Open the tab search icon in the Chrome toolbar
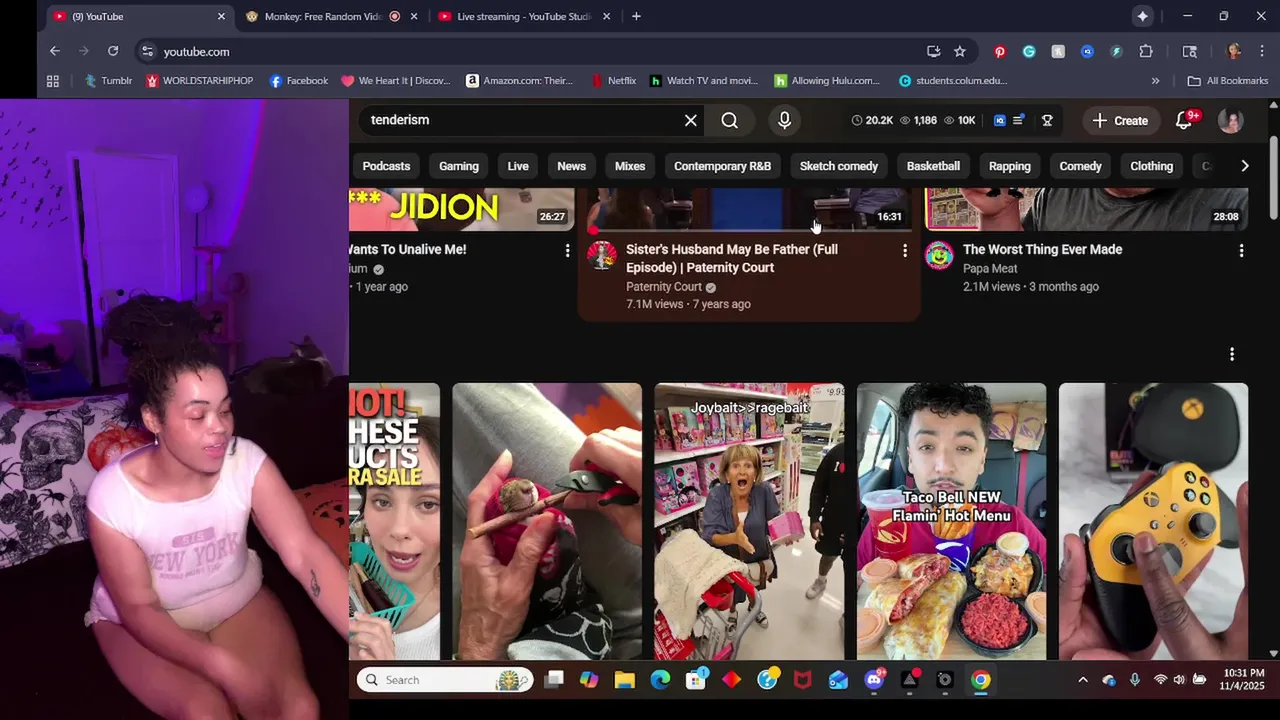Image resolution: width=1280 pixels, height=720 pixels. click(x=1189, y=51)
